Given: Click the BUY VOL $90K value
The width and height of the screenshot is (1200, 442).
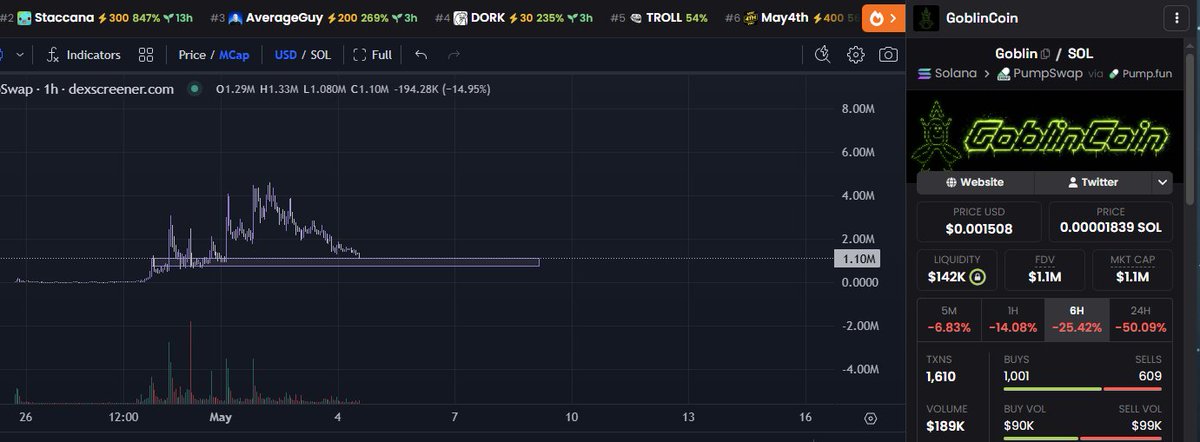Looking at the screenshot, I should point(1020,426).
